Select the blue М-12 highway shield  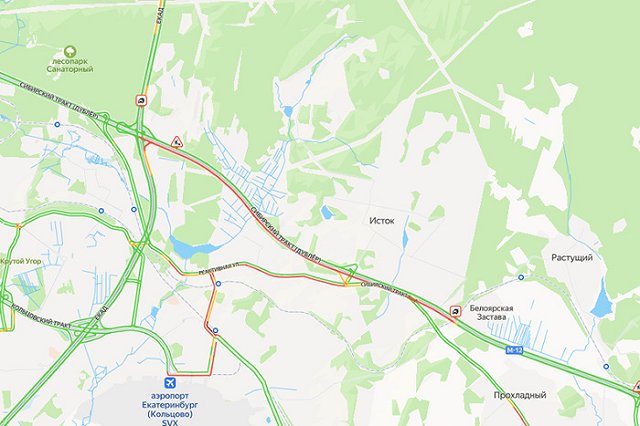[x=513, y=350]
